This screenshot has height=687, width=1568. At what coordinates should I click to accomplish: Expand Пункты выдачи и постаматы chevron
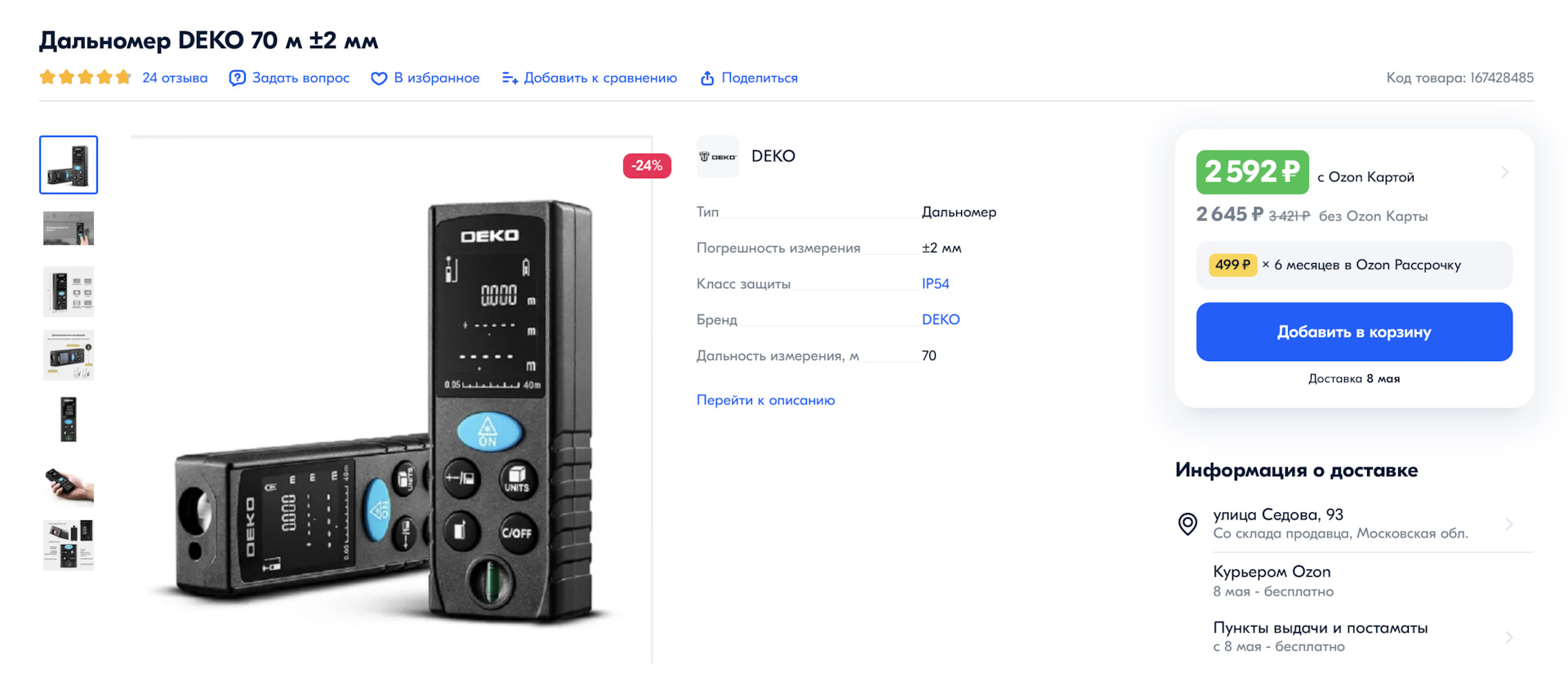pos(1509,637)
